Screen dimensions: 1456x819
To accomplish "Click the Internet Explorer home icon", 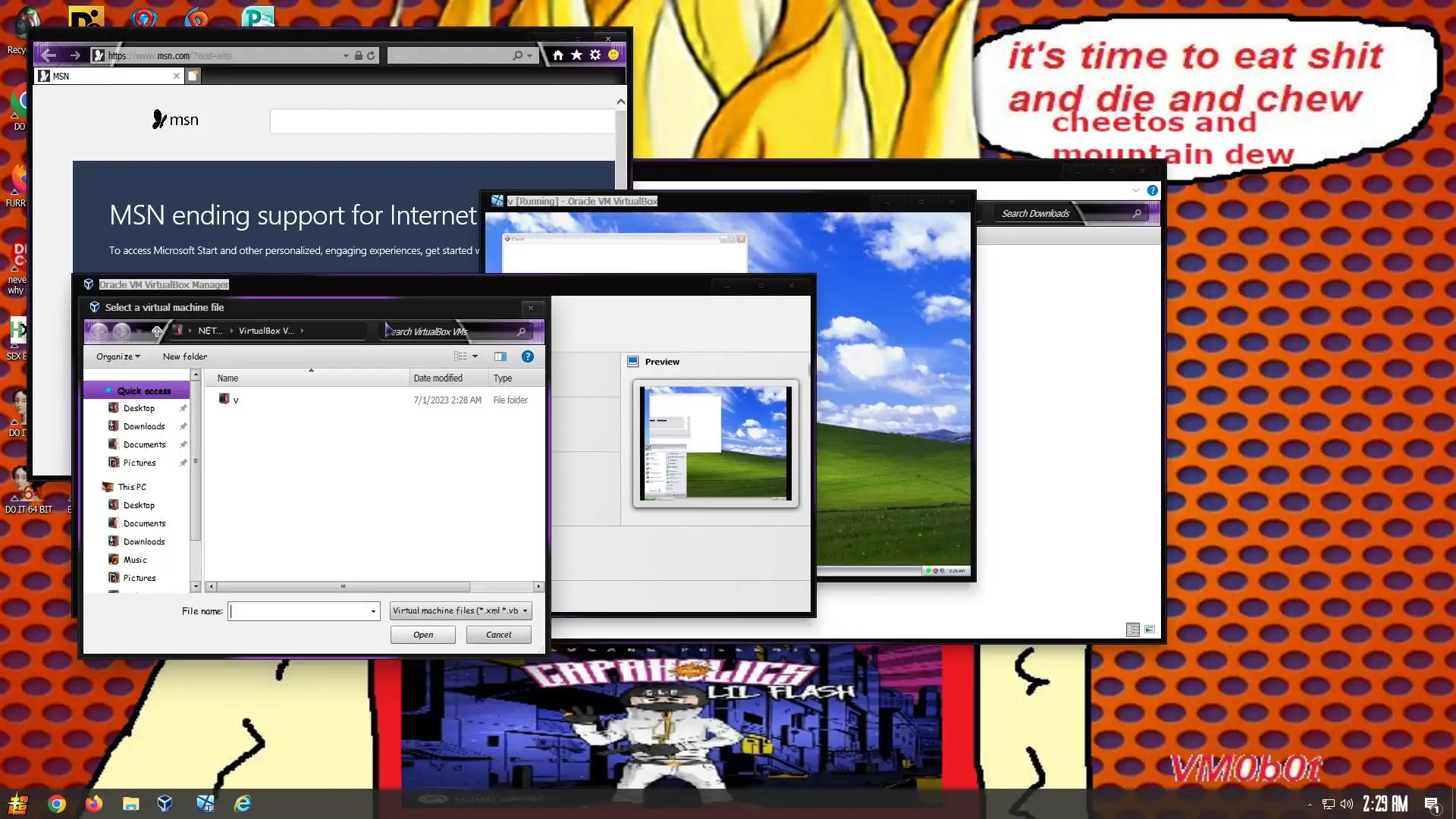I will point(558,55).
